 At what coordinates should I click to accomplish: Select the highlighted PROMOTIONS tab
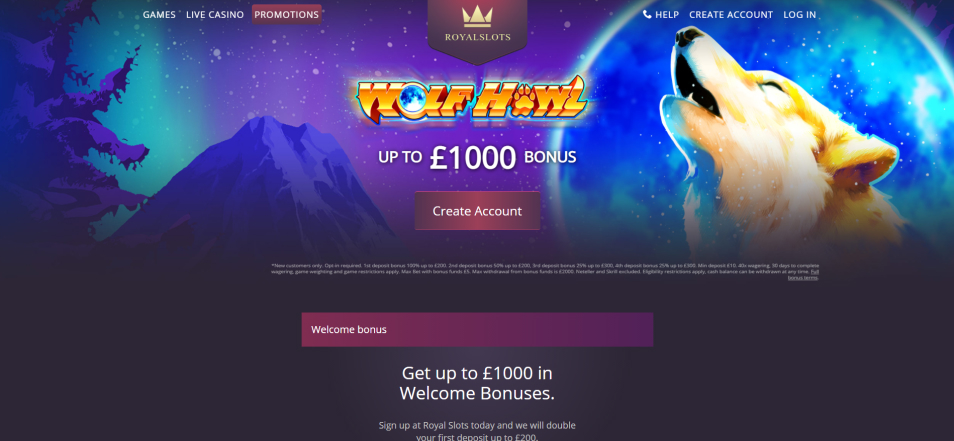coord(287,15)
